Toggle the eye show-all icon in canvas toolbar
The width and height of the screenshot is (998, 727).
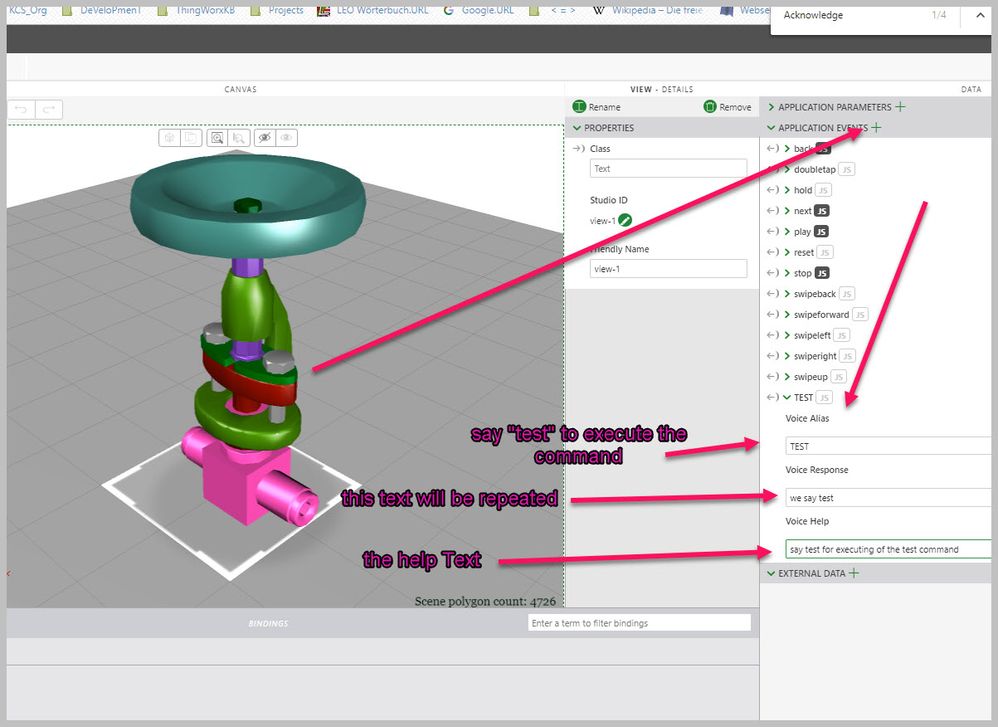click(286, 138)
